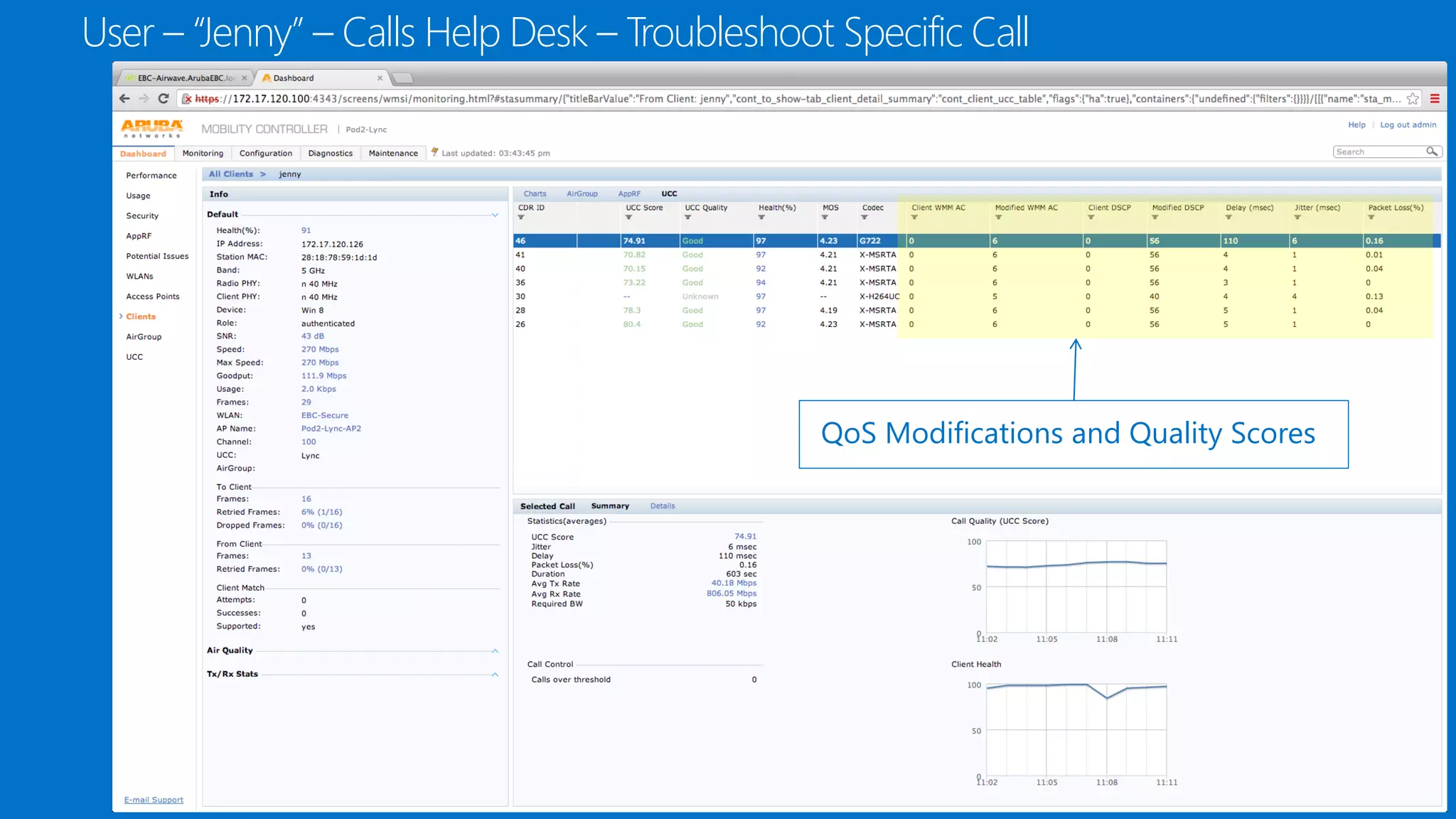Open the MOS column filter
Image resolution: width=1456 pixels, height=819 pixels.
pos(825,218)
